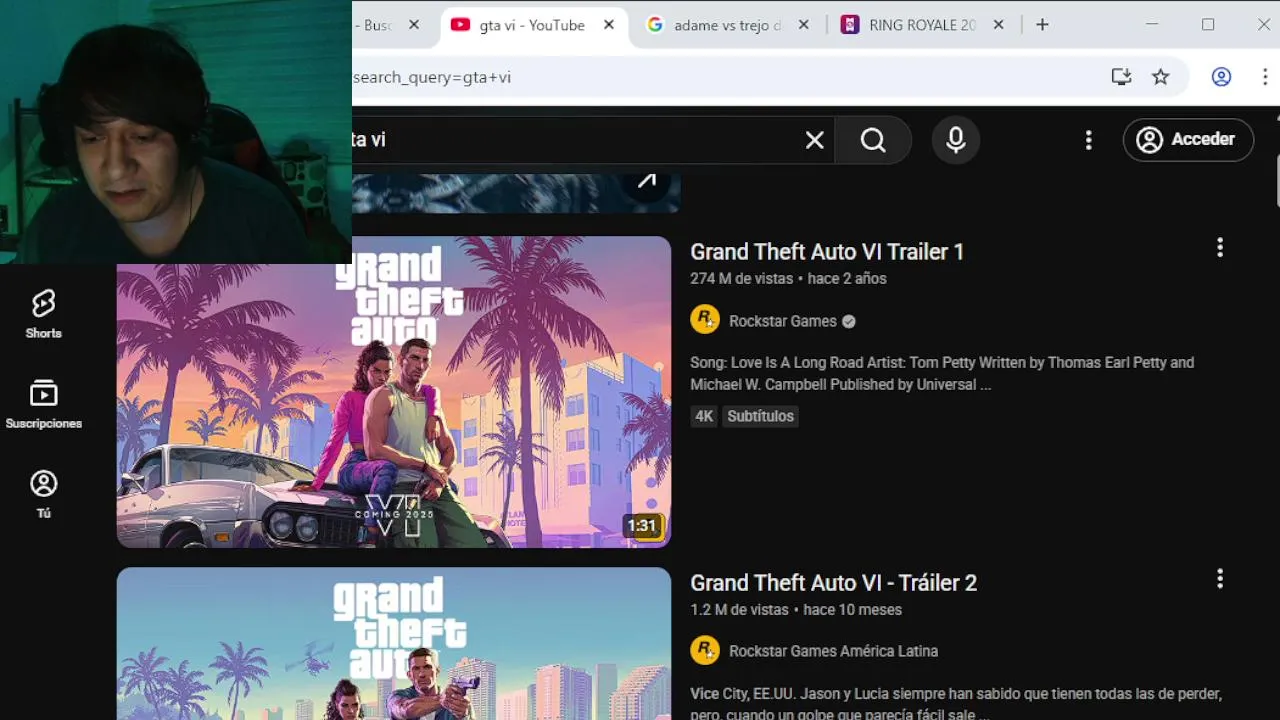The width and height of the screenshot is (1280, 720).
Task: Open the Chrome three-dot menu
Action: [1265, 77]
